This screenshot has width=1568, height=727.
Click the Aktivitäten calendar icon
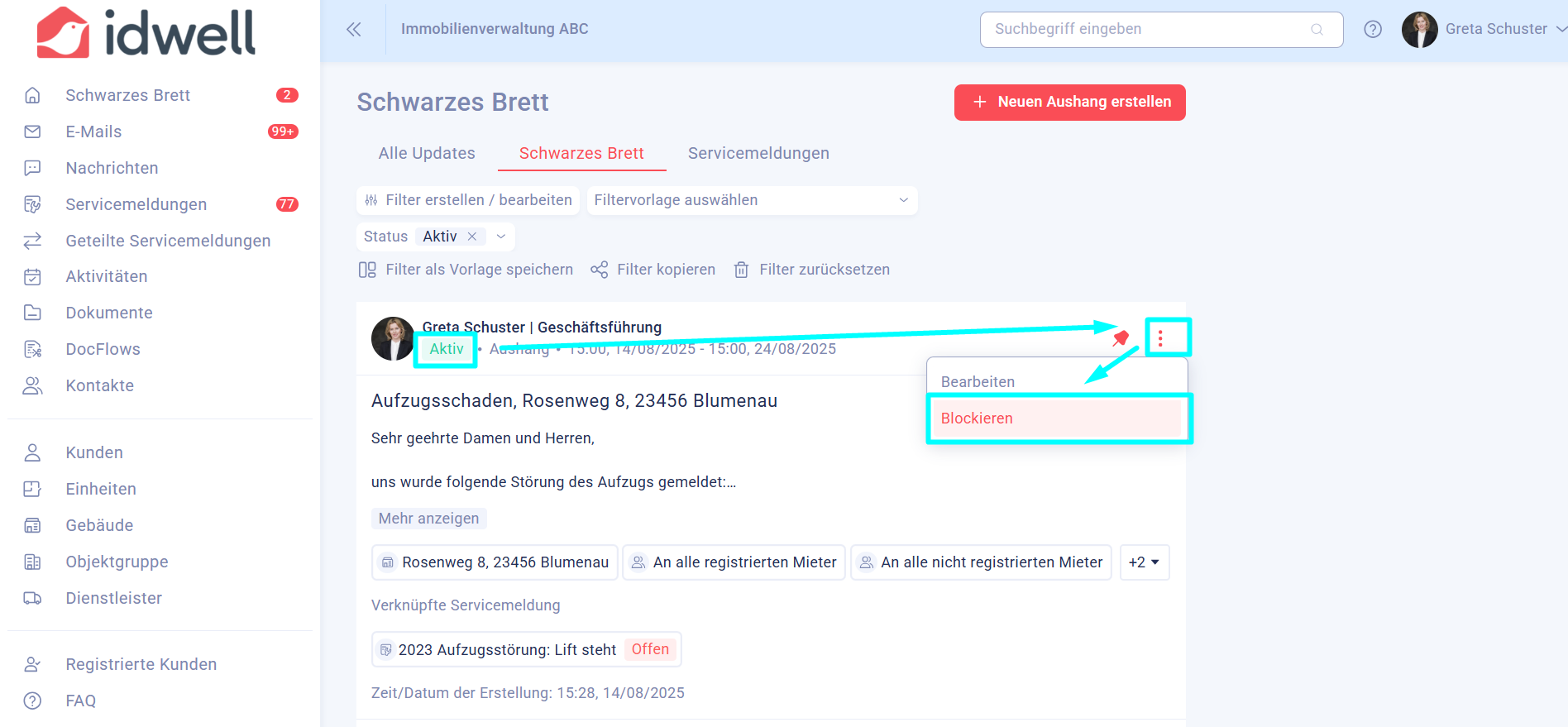(32, 276)
